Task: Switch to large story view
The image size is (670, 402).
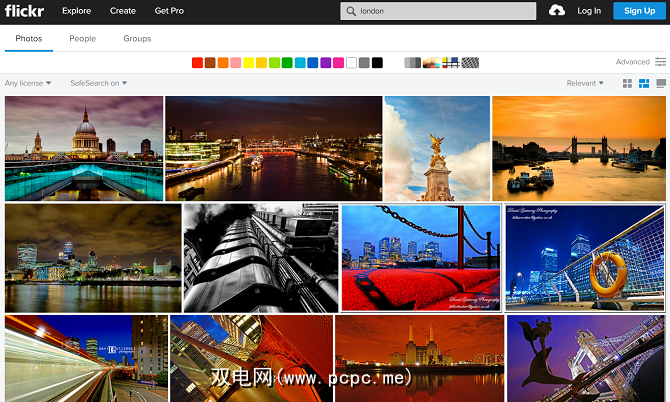Action: (x=661, y=83)
